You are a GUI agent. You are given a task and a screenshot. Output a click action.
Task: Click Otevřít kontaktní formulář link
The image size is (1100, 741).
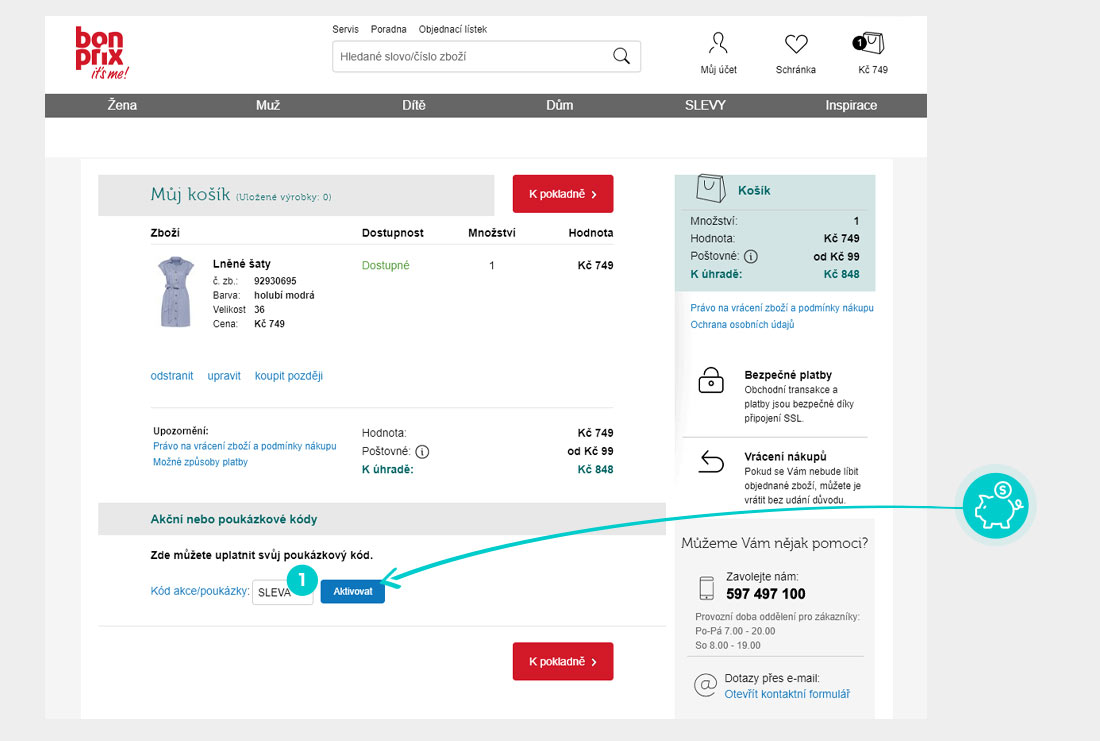click(x=787, y=694)
